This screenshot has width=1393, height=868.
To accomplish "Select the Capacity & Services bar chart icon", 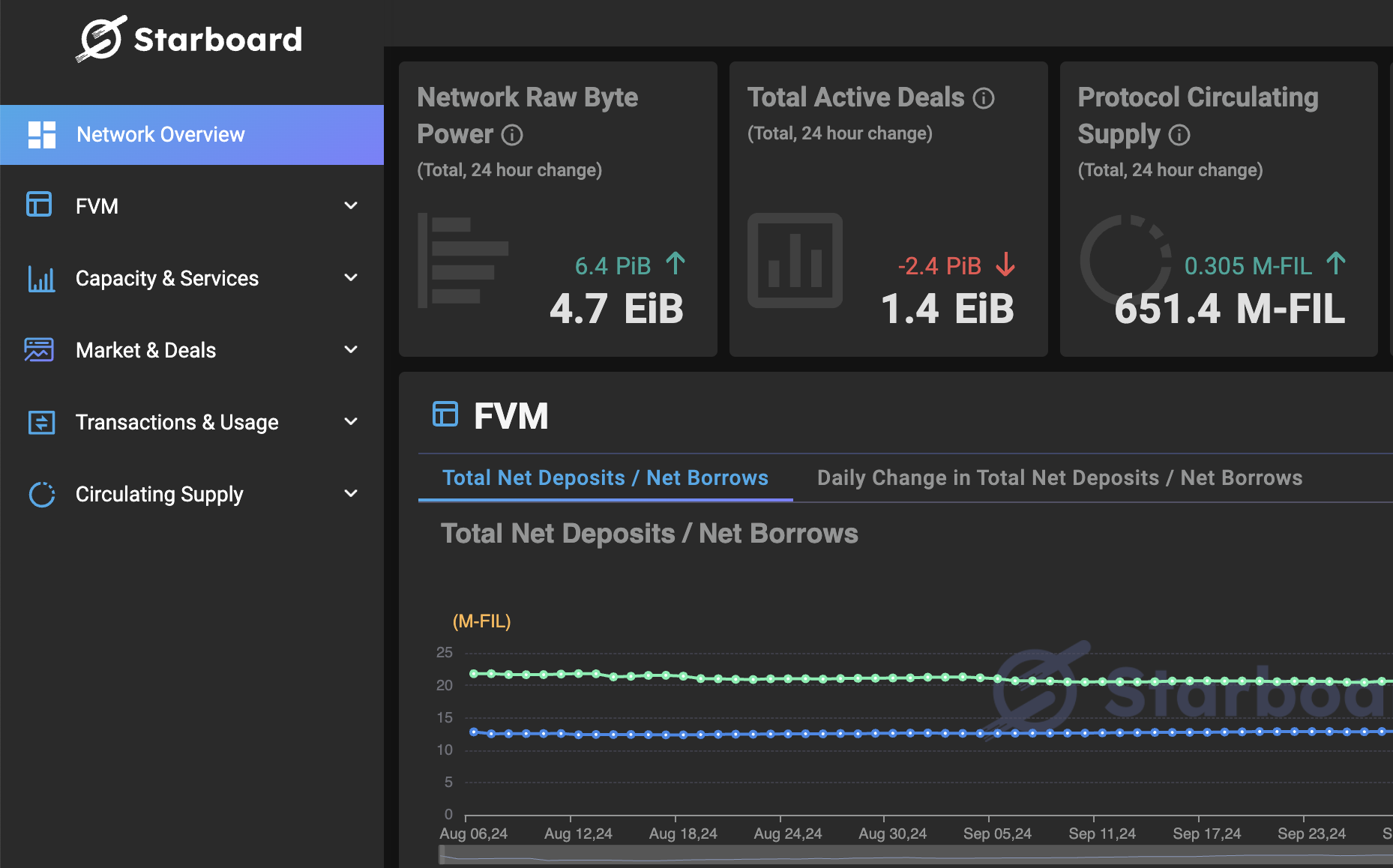I will pos(41,277).
